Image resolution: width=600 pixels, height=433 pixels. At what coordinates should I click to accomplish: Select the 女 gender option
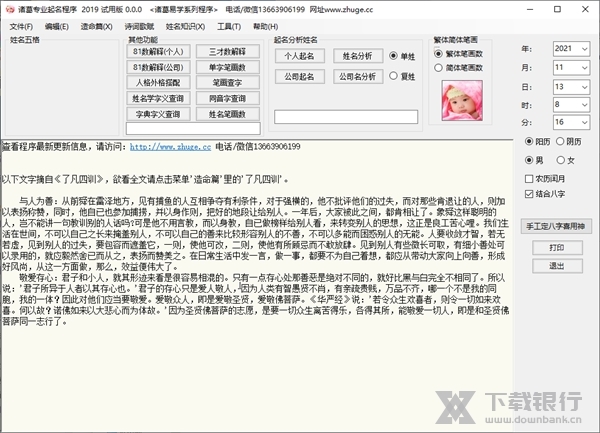566,160
